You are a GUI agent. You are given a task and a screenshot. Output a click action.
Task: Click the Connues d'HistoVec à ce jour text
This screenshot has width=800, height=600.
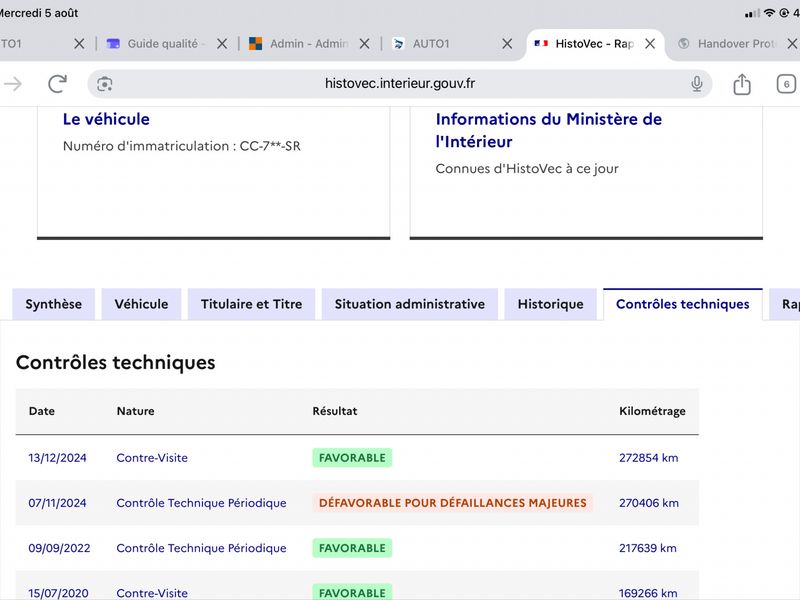(527, 169)
